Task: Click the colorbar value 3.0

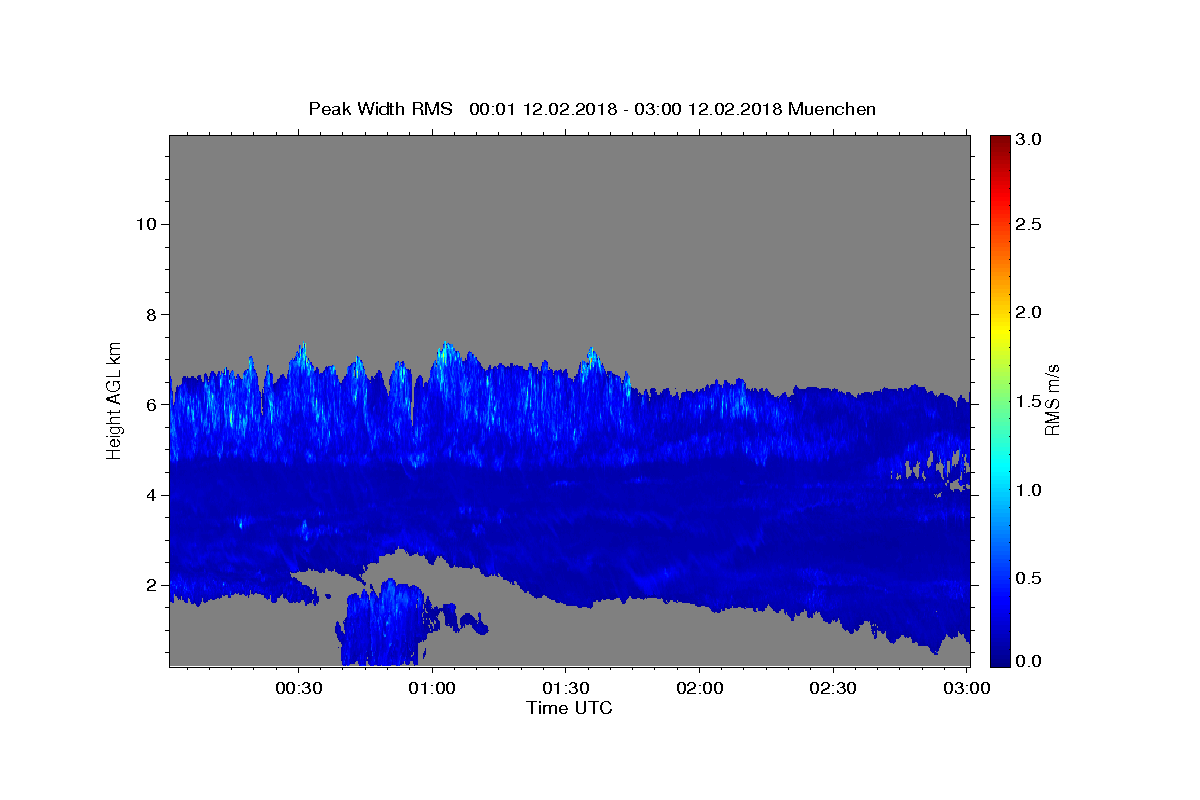Action: pyautogui.click(x=1030, y=140)
